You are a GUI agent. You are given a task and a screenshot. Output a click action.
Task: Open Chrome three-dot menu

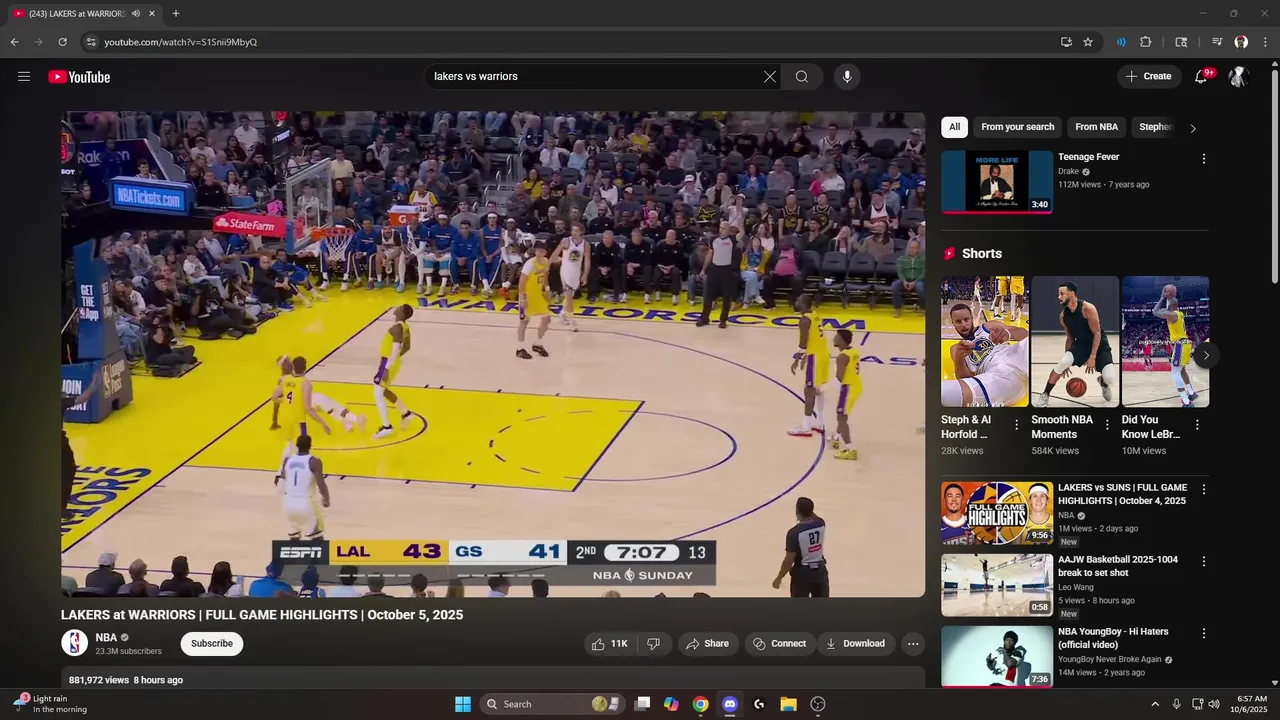[x=1265, y=42]
